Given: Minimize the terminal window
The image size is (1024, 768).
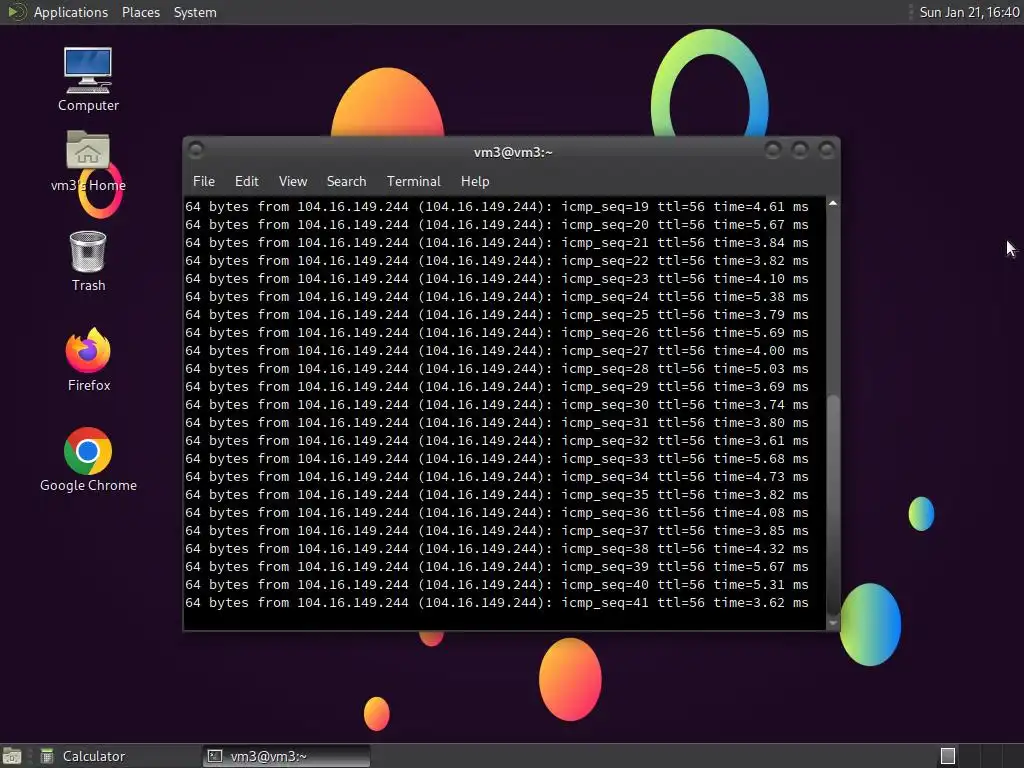Looking at the screenshot, I should pyautogui.click(x=773, y=151).
